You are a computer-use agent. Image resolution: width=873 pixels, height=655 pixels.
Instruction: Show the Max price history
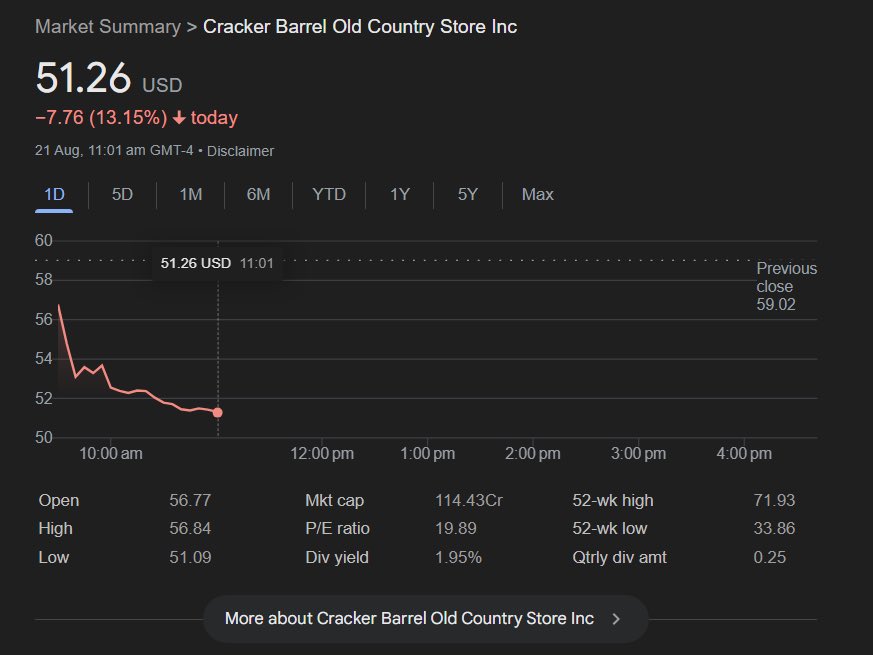pos(537,194)
